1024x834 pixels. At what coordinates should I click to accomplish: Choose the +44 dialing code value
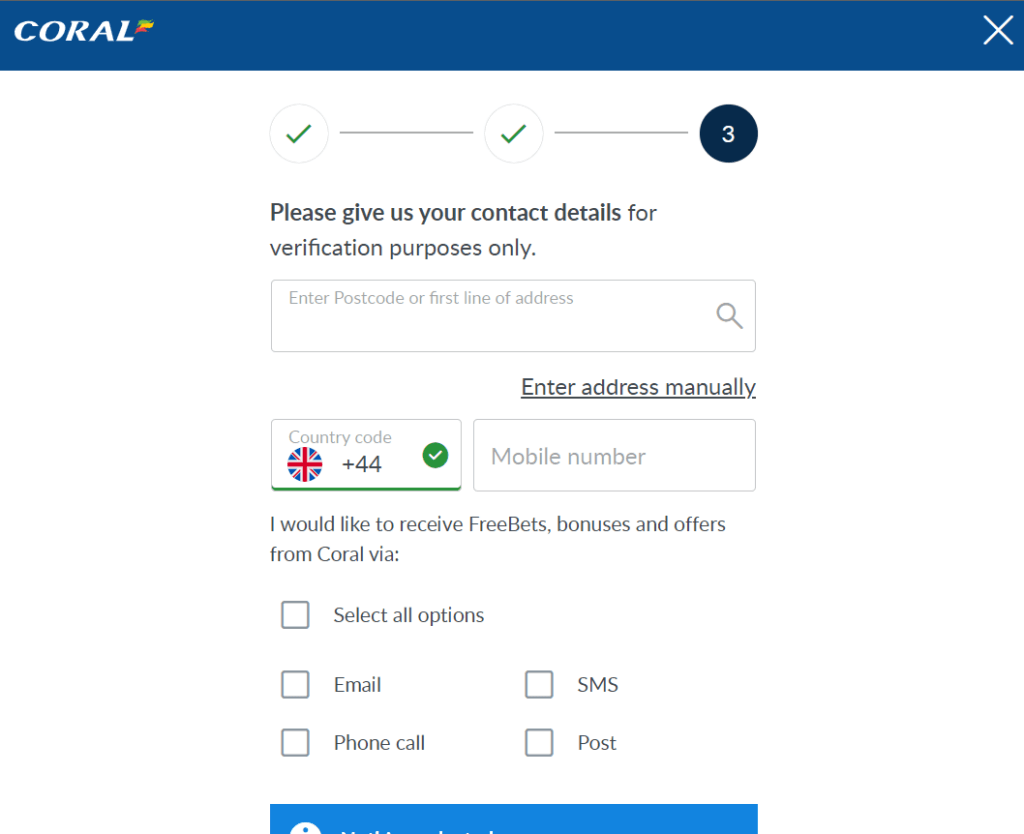tap(362, 465)
